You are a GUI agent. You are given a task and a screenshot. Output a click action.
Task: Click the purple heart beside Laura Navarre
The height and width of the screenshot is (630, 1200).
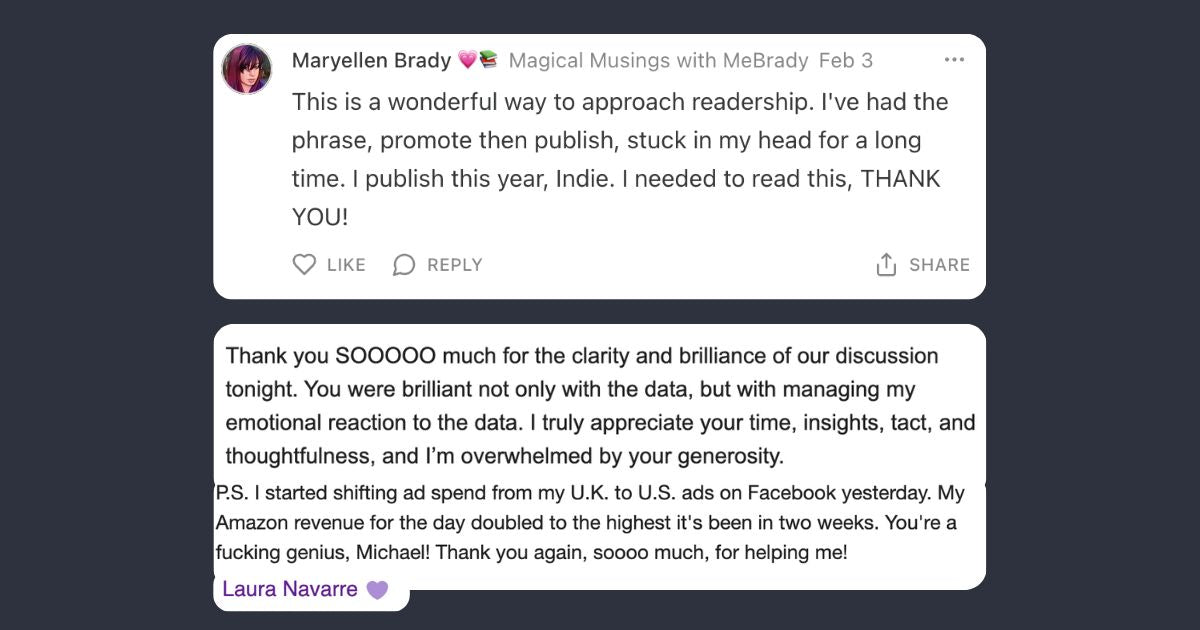click(x=377, y=590)
